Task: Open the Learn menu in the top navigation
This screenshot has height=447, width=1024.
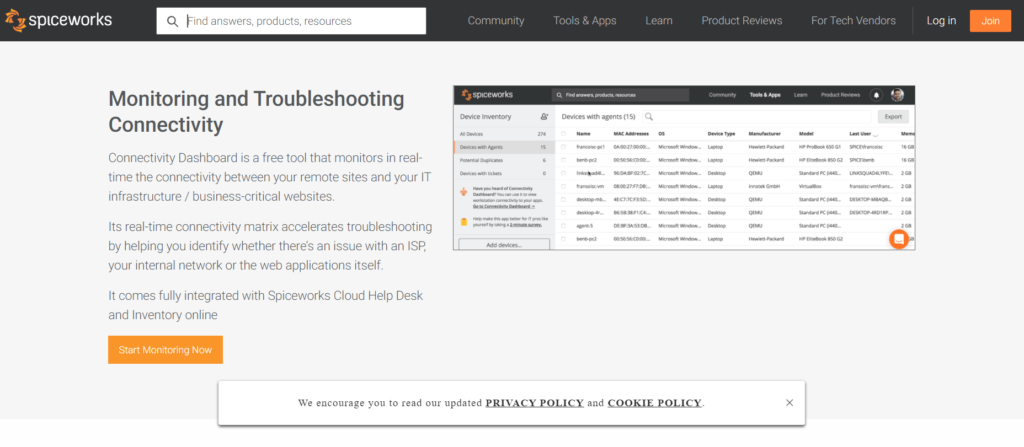Action: 659,21
